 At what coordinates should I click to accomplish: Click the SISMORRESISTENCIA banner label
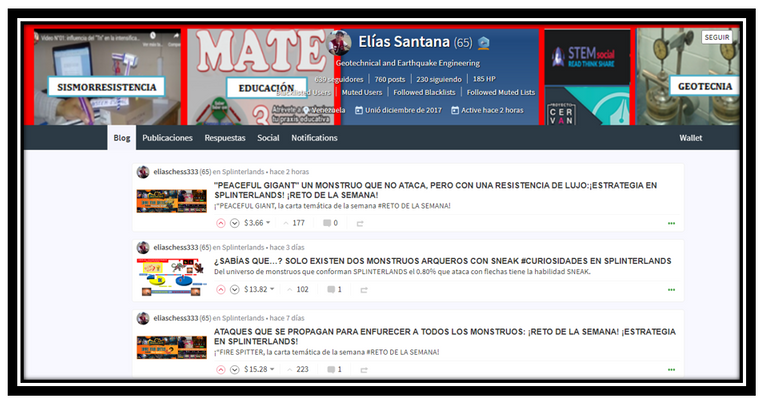pyautogui.click(x=106, y=87)
